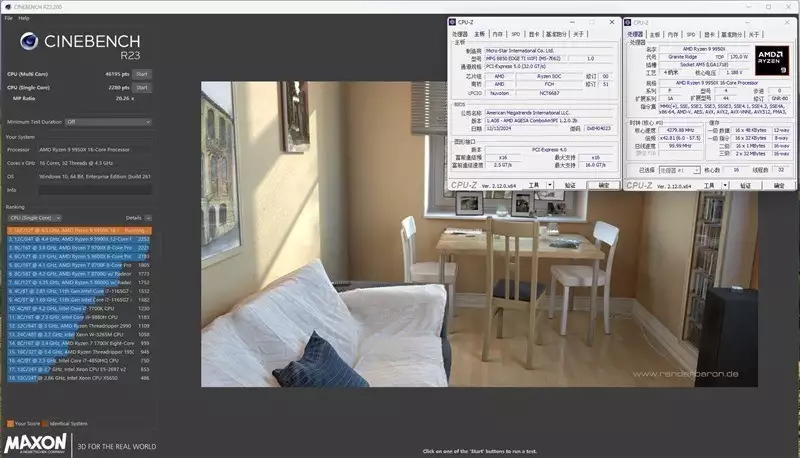Click the Info text field
800x458 pixels.
coord(95,190)
